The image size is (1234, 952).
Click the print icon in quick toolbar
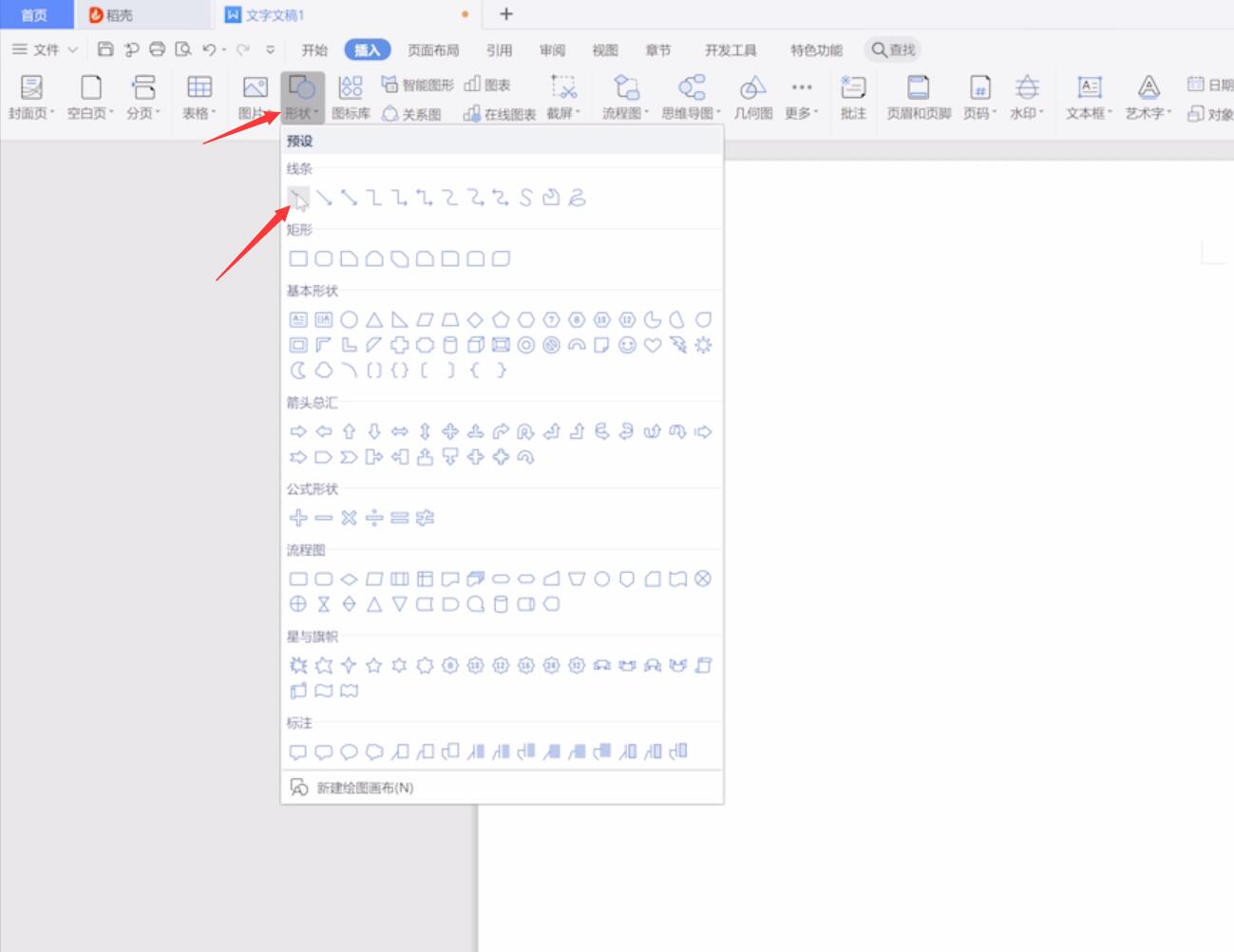158,49
